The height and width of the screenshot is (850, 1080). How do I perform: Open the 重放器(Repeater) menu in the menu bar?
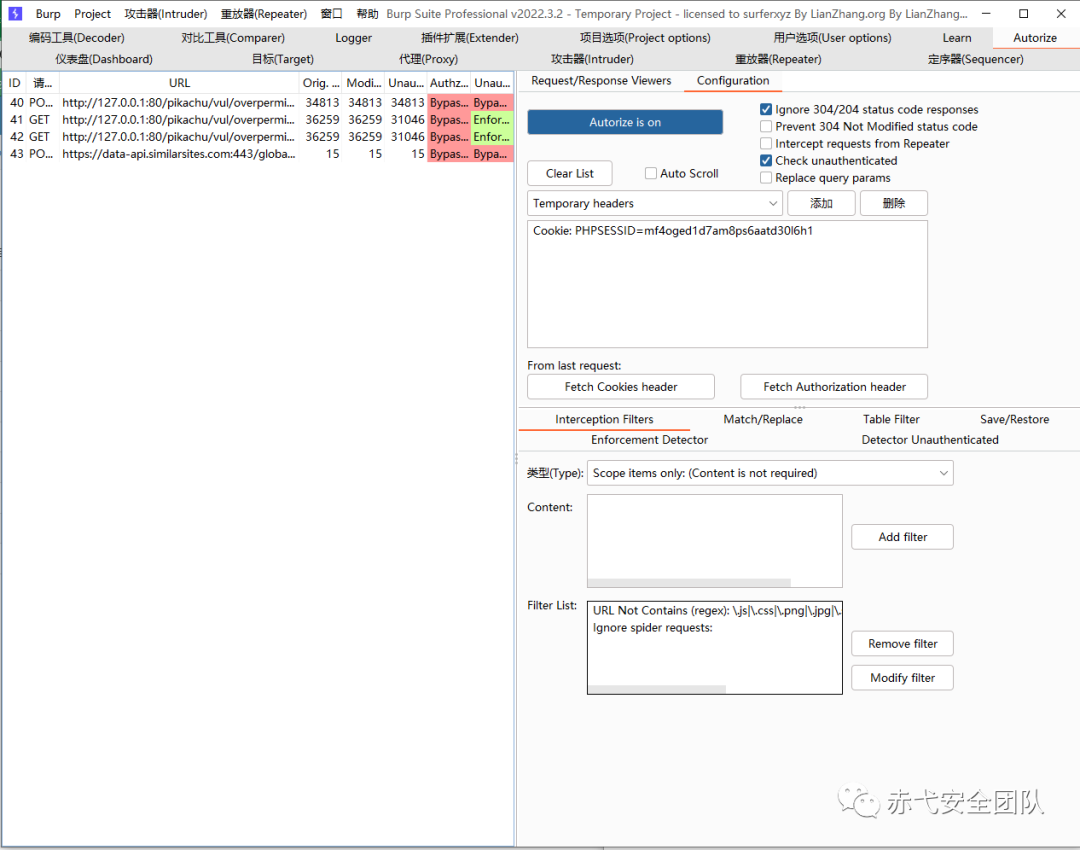[264, 14]
